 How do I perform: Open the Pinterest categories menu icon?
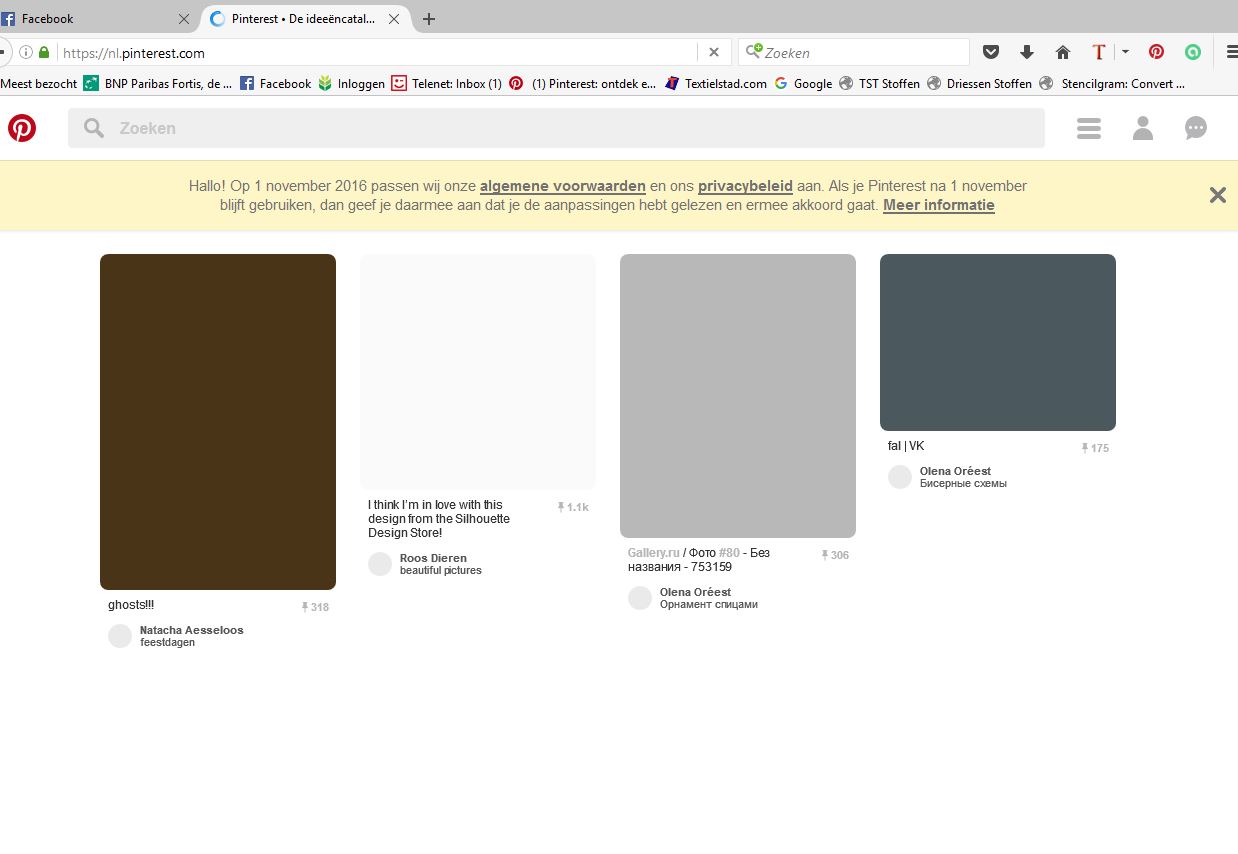tap(1089, 128)
